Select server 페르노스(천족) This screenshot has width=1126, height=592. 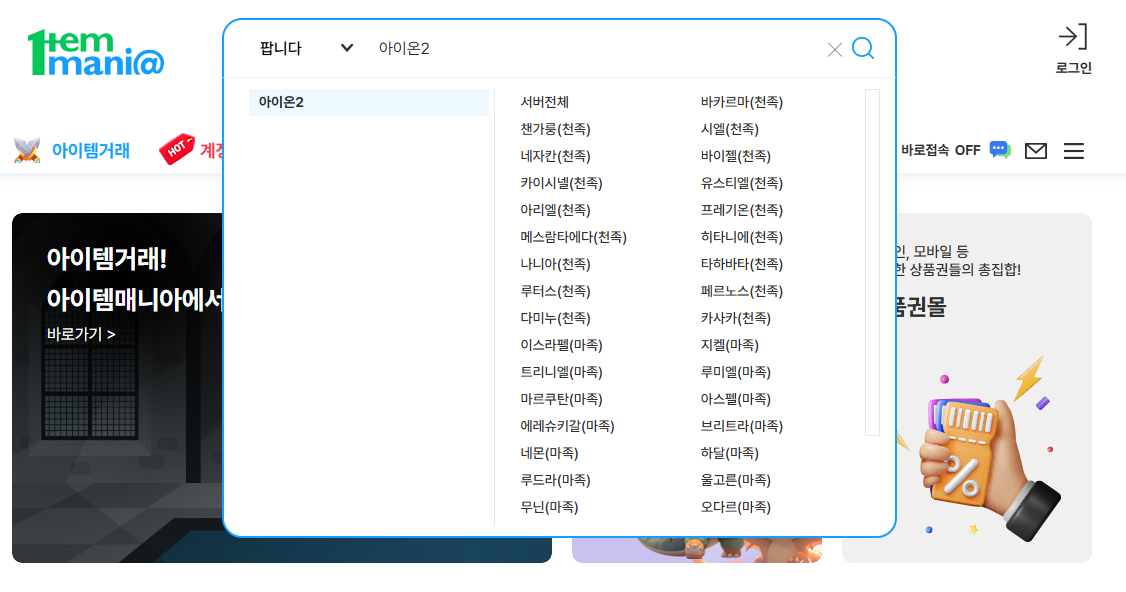pyautogui.click(x=741, y=291)
